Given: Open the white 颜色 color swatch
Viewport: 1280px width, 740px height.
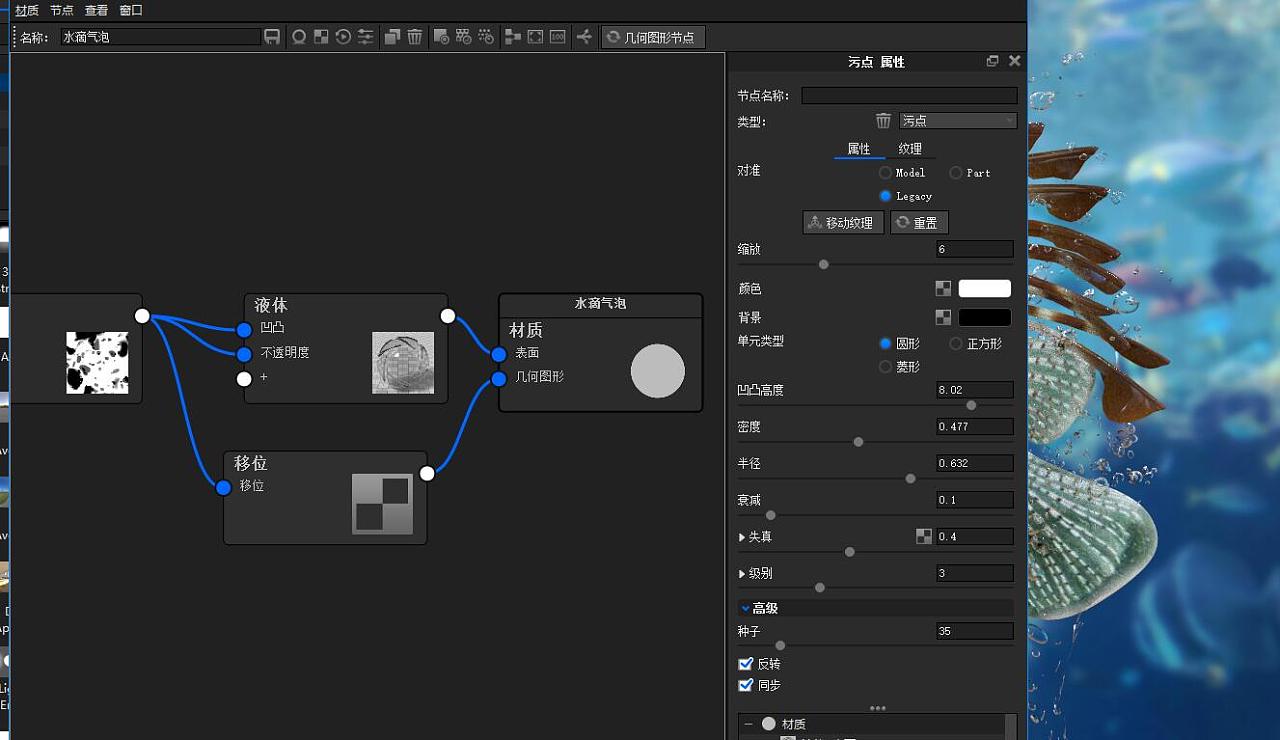Looking at the screenshot, I should click(984, 288).
